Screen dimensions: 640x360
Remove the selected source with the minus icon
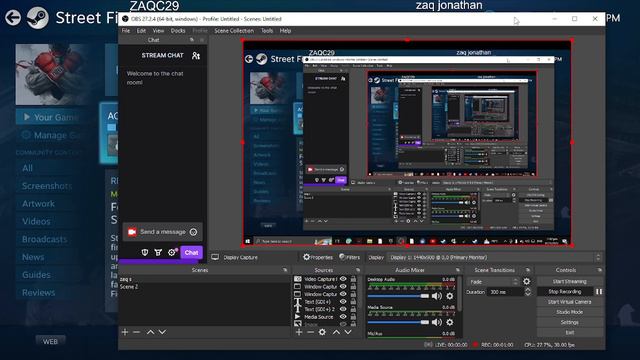click(310, 332)
